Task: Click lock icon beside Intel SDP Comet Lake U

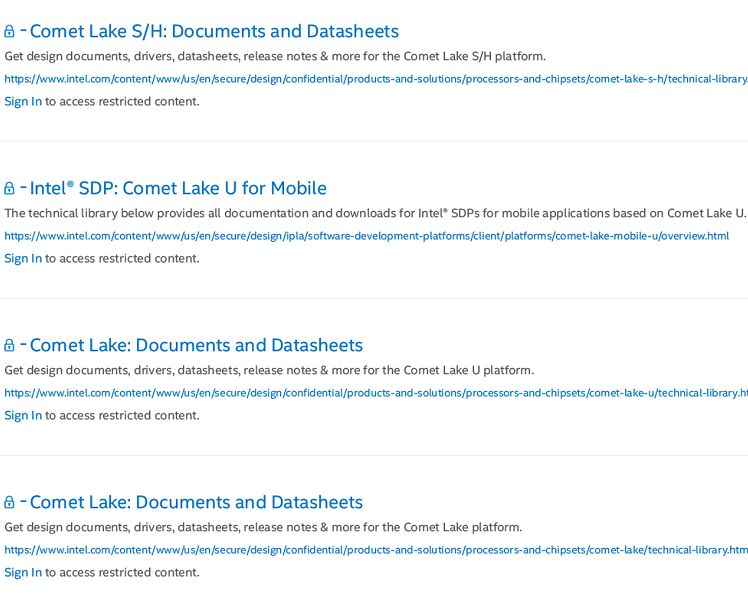Action: click(x=9, y=188)
